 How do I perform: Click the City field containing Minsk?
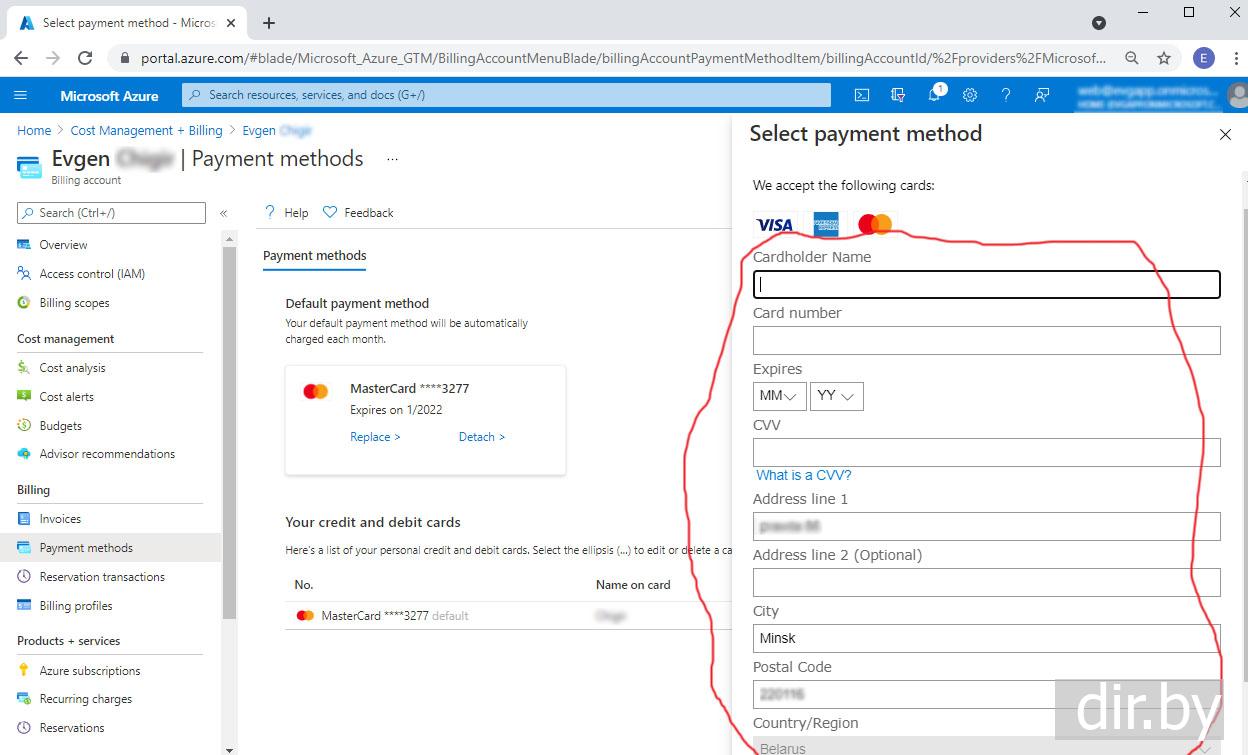click(987, 638)
